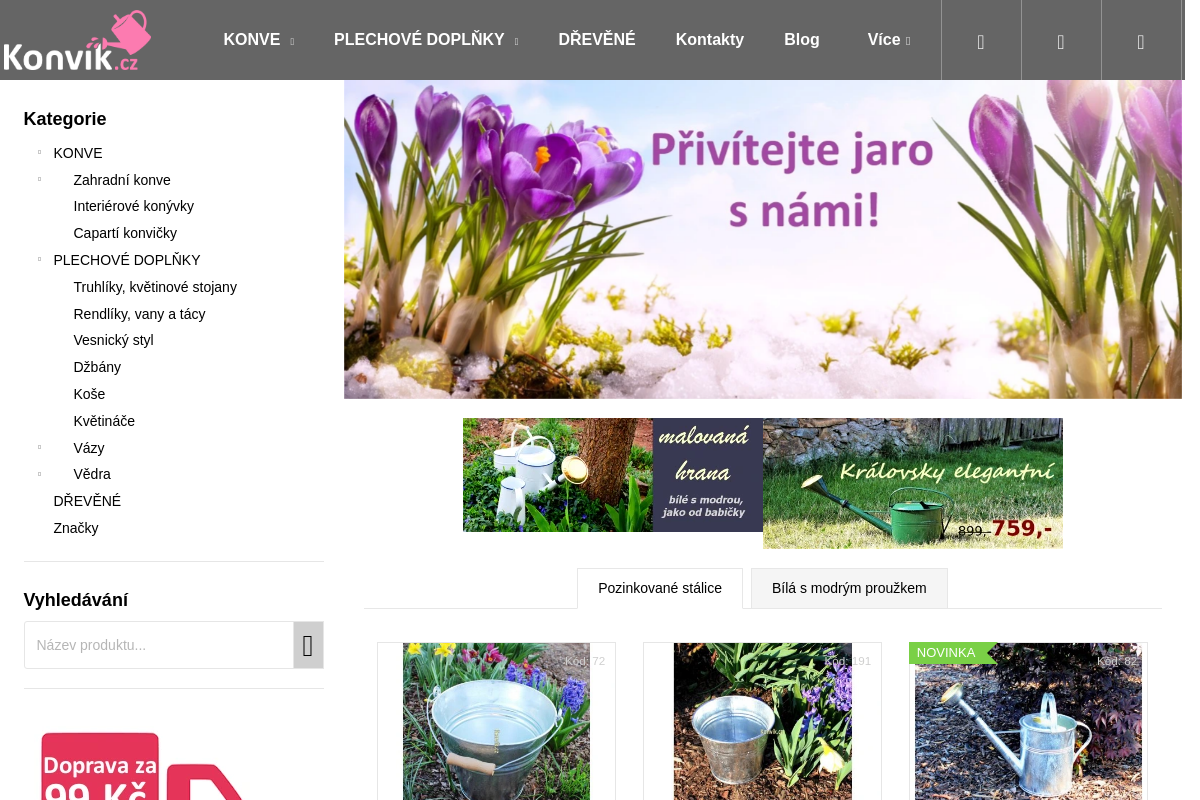Click the Konvik.cz logo
This screenshot has width=1200, height=800.
point(77,41)
